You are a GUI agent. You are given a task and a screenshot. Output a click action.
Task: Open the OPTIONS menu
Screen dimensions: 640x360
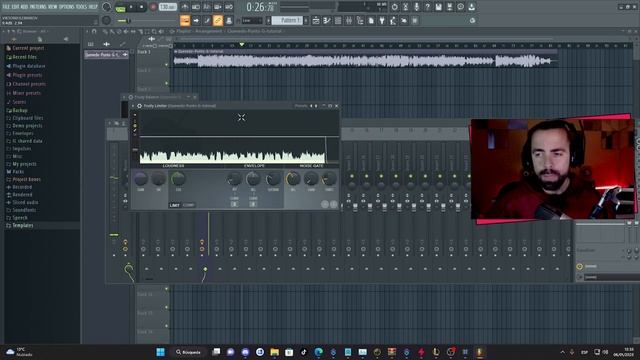[x=67, y=7]
